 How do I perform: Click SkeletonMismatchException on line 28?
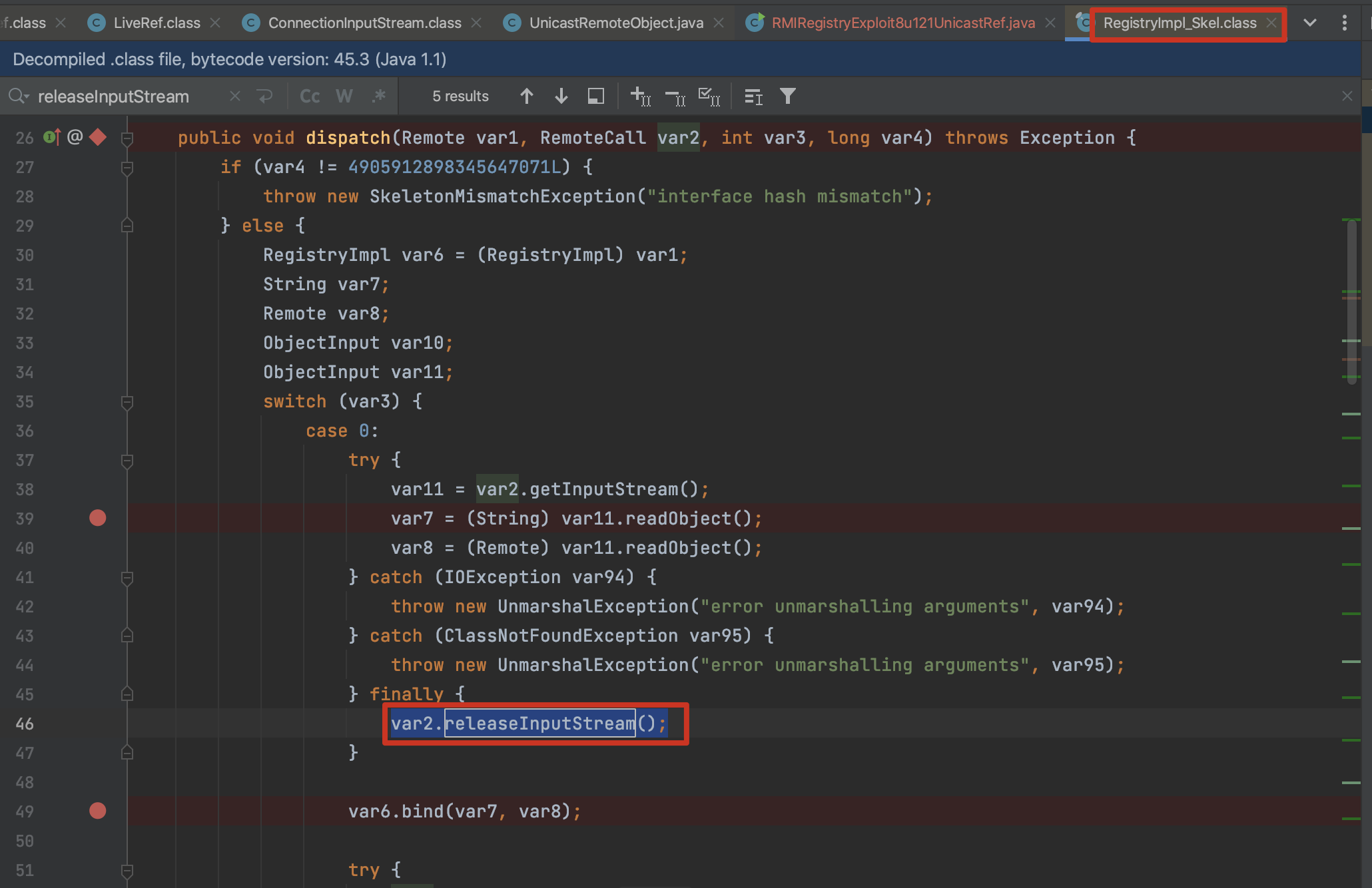click(503, 196)
